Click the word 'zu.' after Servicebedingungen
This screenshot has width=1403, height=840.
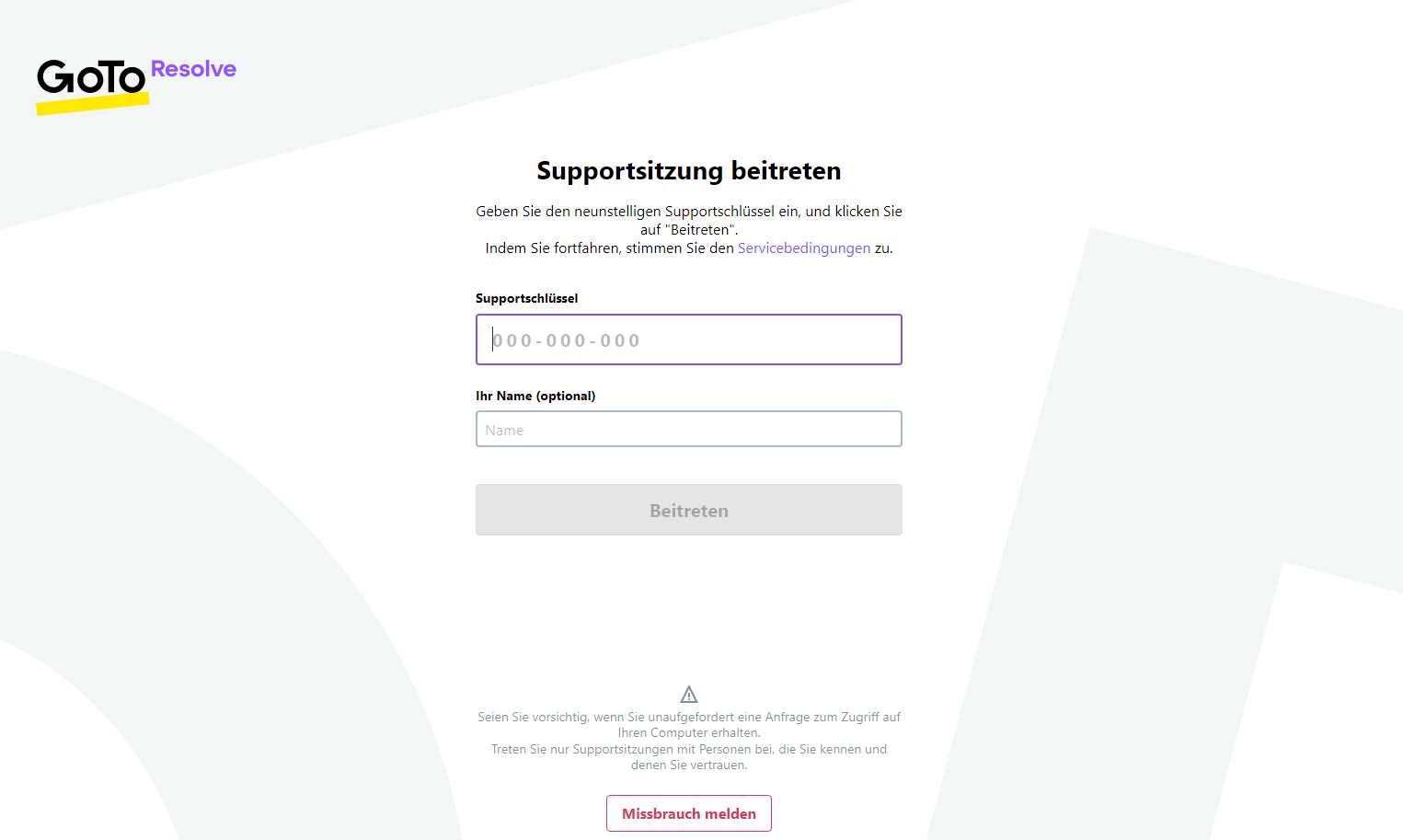(x=883, y=248)
